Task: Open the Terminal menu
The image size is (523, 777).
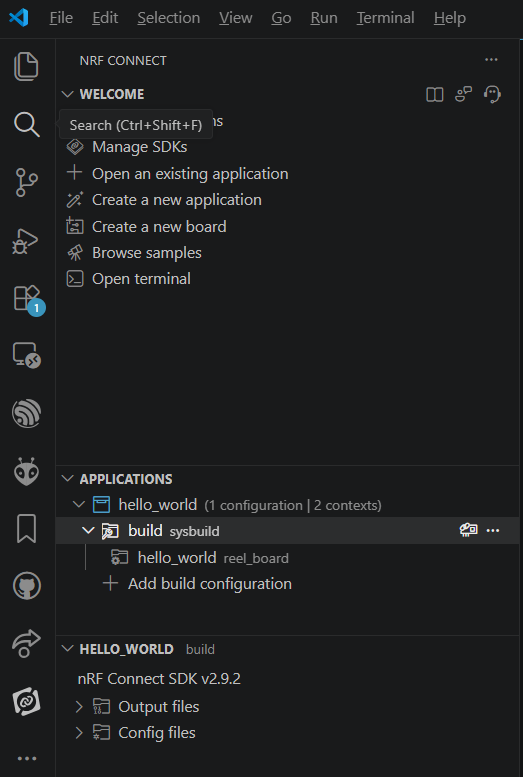Action: click(385, 18)
